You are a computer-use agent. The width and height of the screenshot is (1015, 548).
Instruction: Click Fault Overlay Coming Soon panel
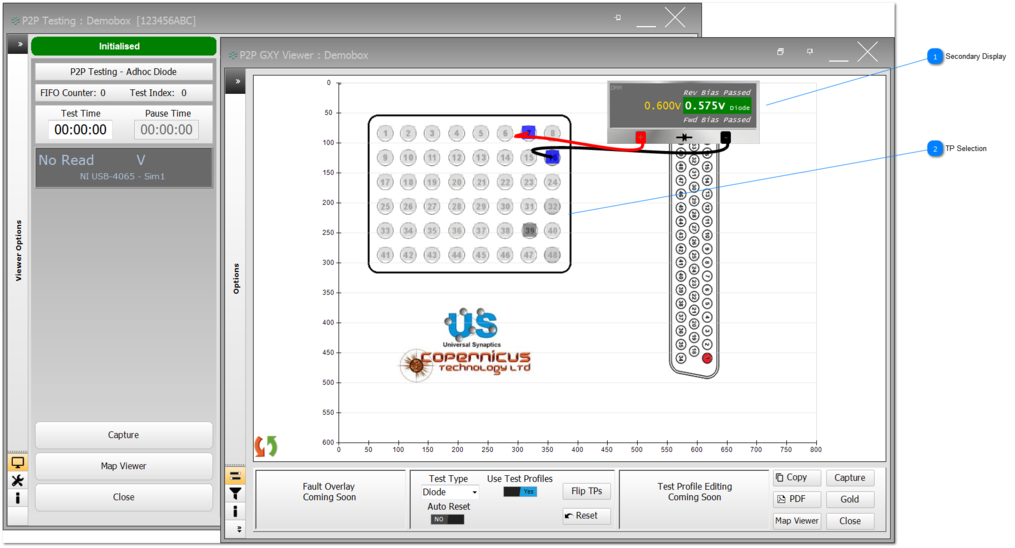329,499
